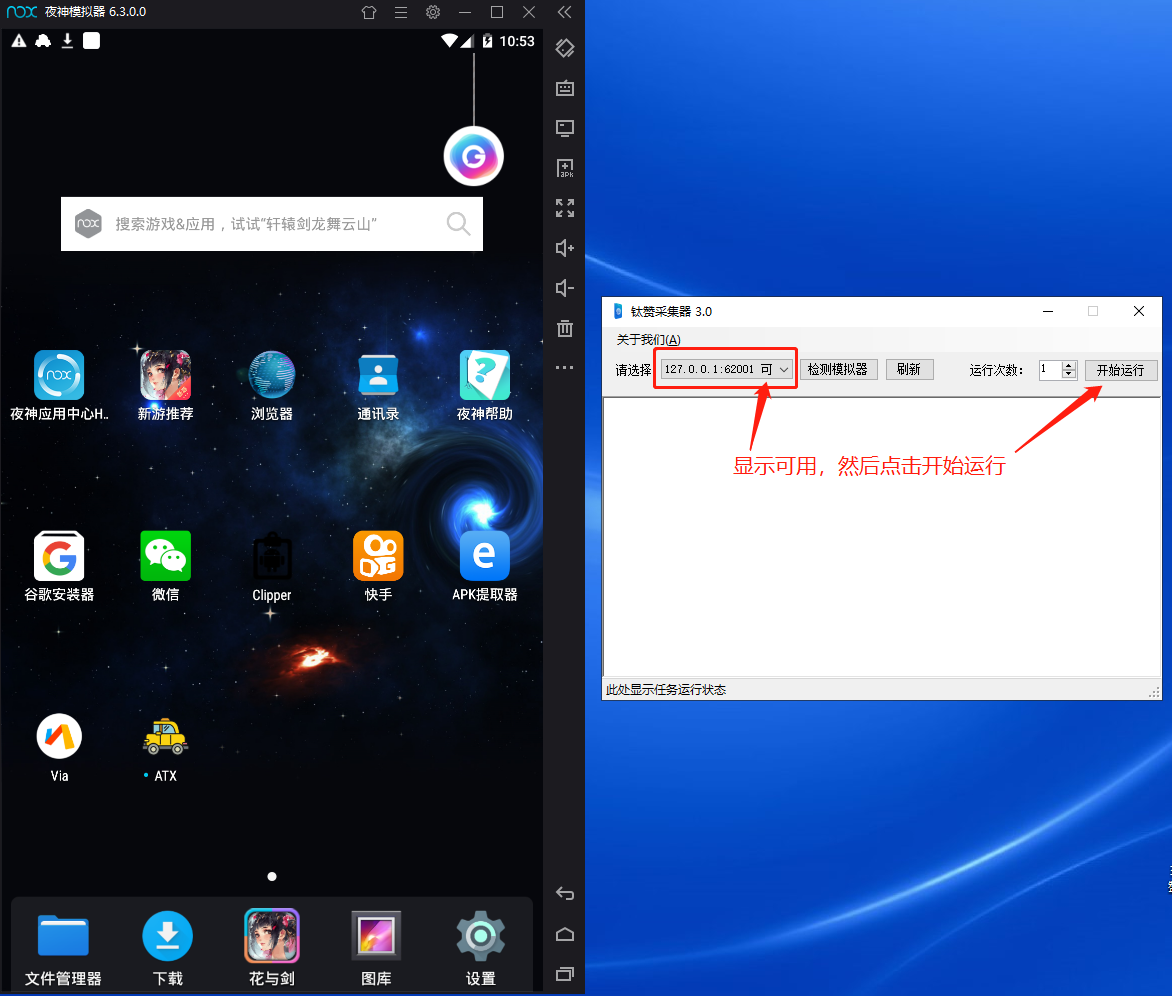This screenshot has height=996, width=1172.
Task: Open 微信 WeChat app
Action: click(165, 556)
